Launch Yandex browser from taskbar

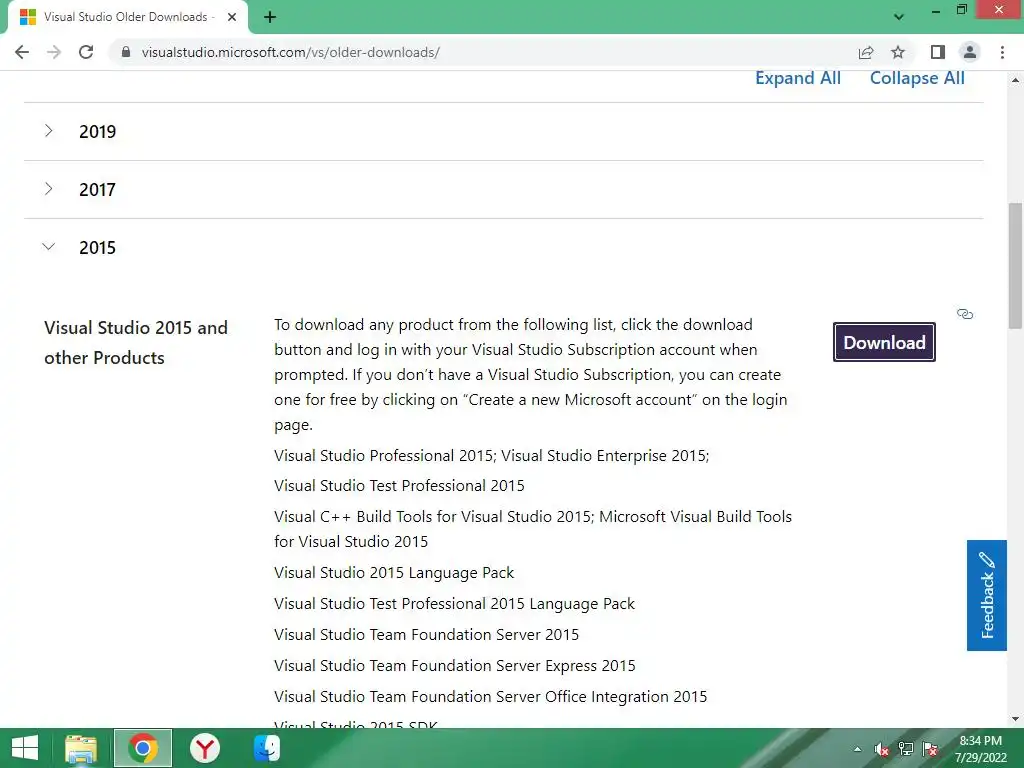click(x=205, y=748)
